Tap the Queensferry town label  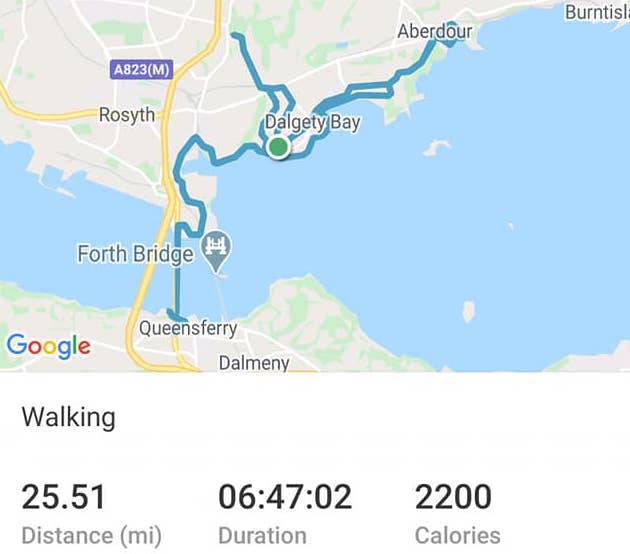click(x=188, y=329)
